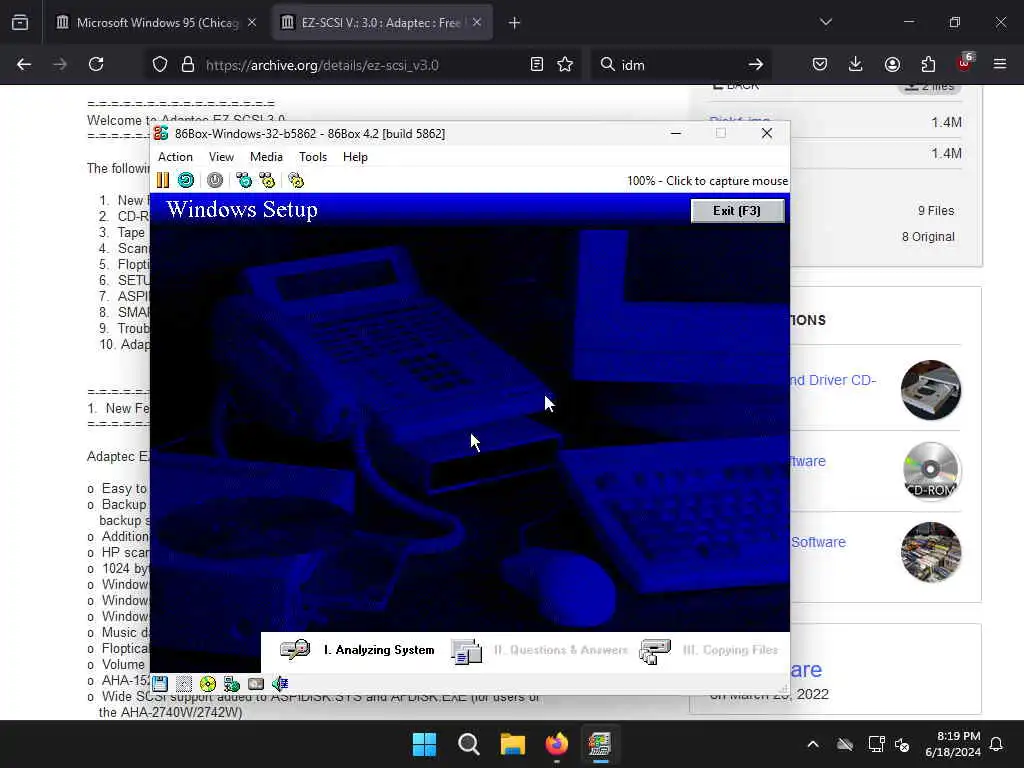Viewport: 1024px width, 768px height.
Task: Click the 9 Files text
Action: point(936,211)
